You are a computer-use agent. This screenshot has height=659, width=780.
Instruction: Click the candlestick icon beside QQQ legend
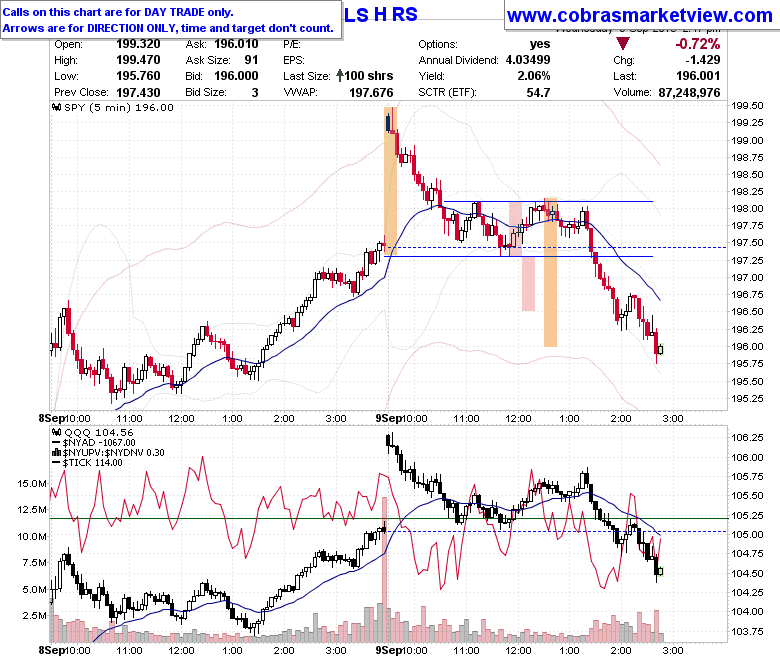point(57,433)
